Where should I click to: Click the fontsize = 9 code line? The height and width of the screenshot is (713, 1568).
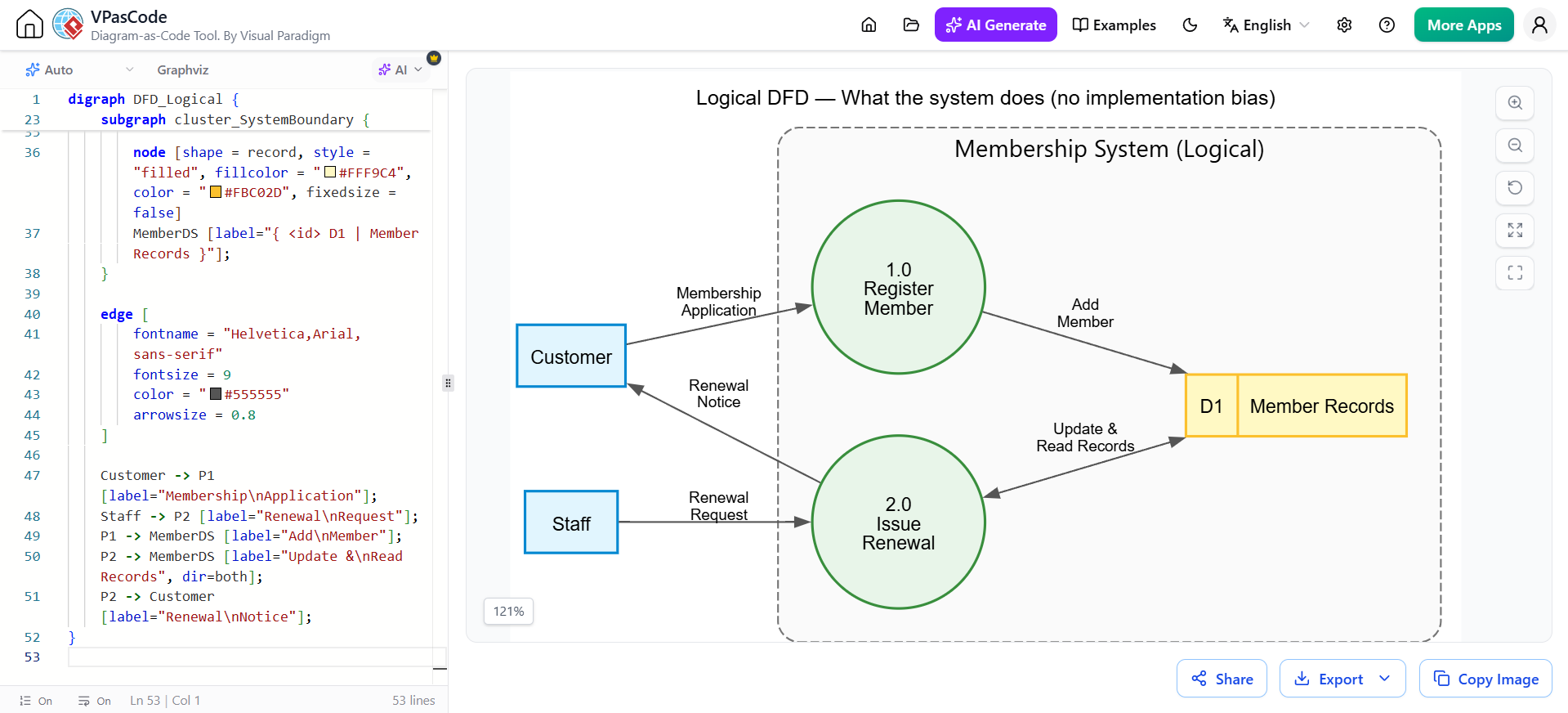coord(182,374)
